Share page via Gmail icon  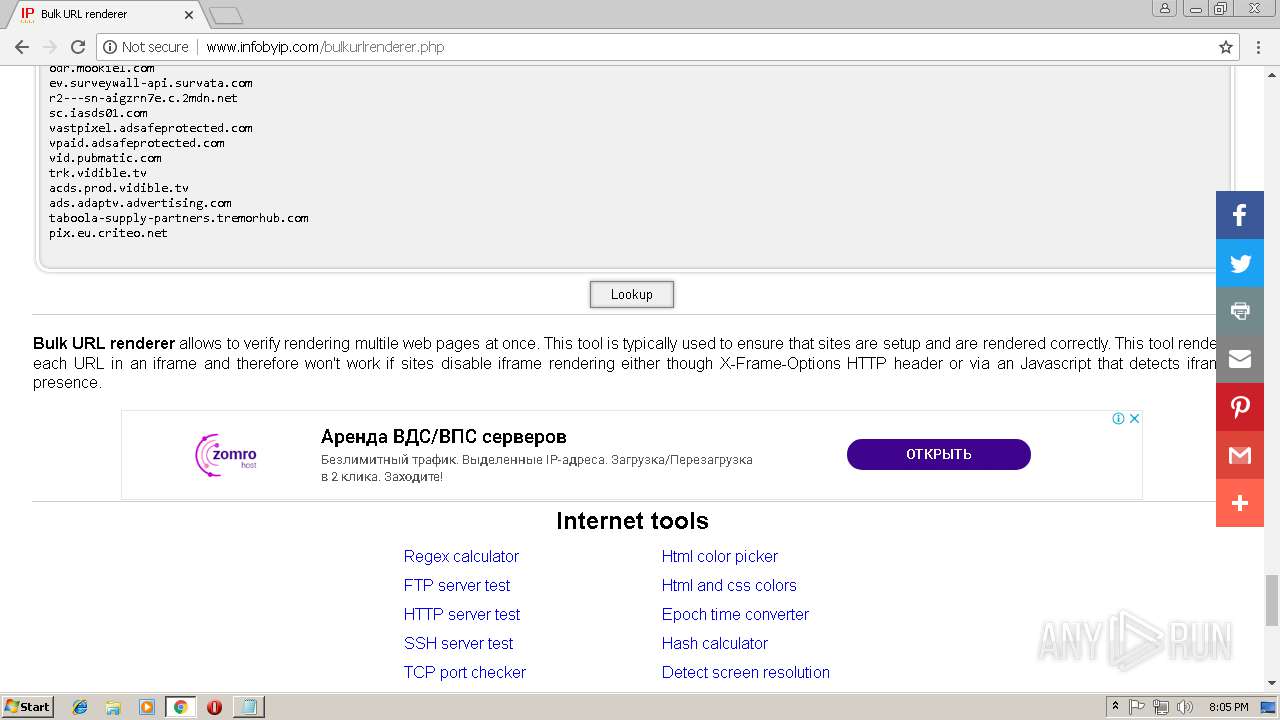coord(1240,454)
